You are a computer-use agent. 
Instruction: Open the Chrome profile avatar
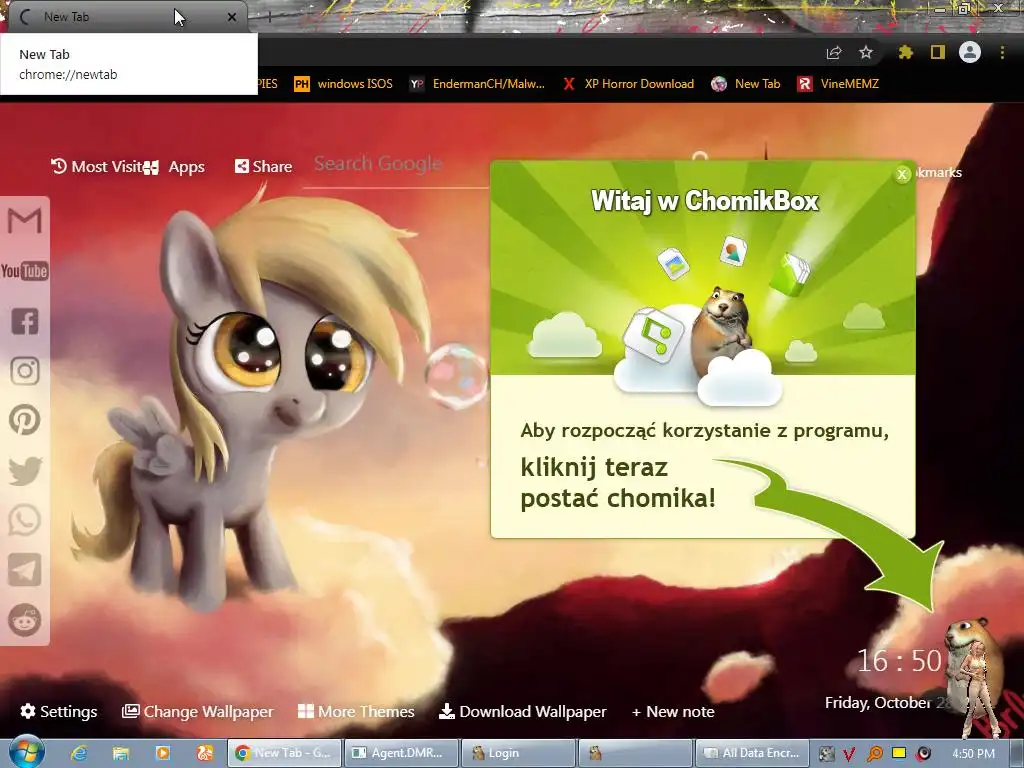coord(970,52)
